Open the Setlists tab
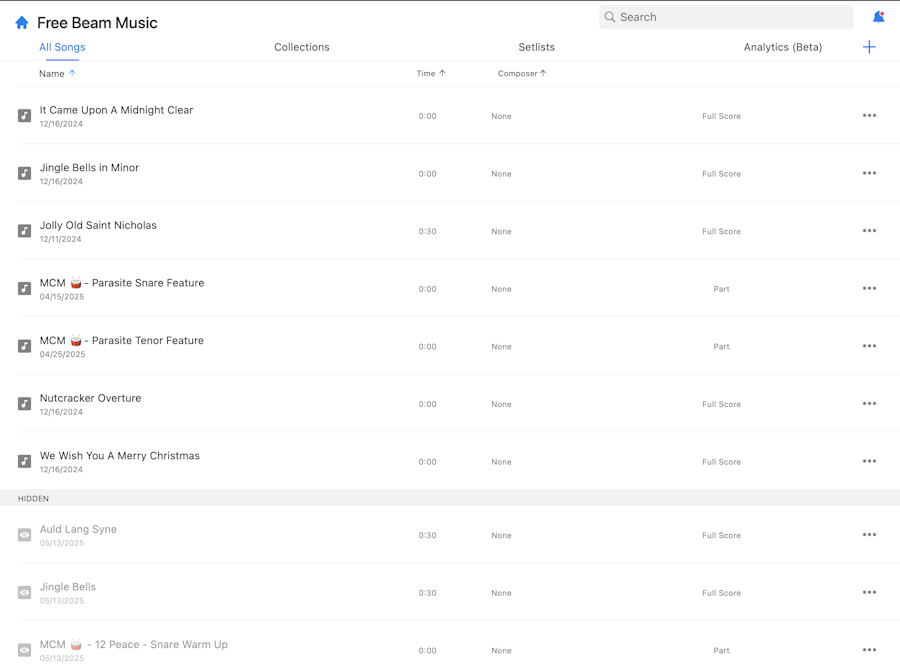900x666 pixels. 537,47
